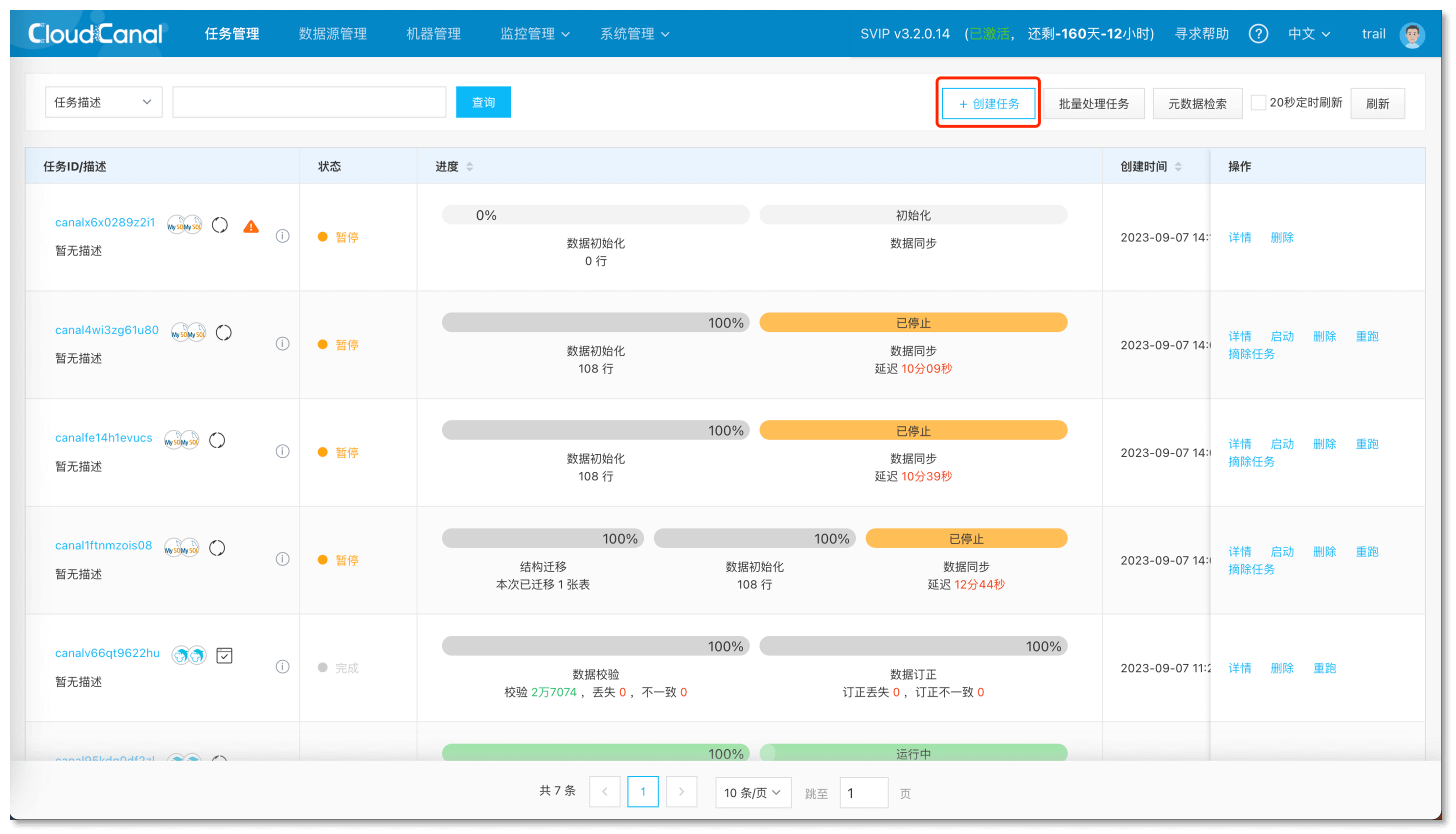Click 启动 link for canal4wi3zg61u80
1456x834 pixels.
pyautogui.click(x=1282, y=336)
